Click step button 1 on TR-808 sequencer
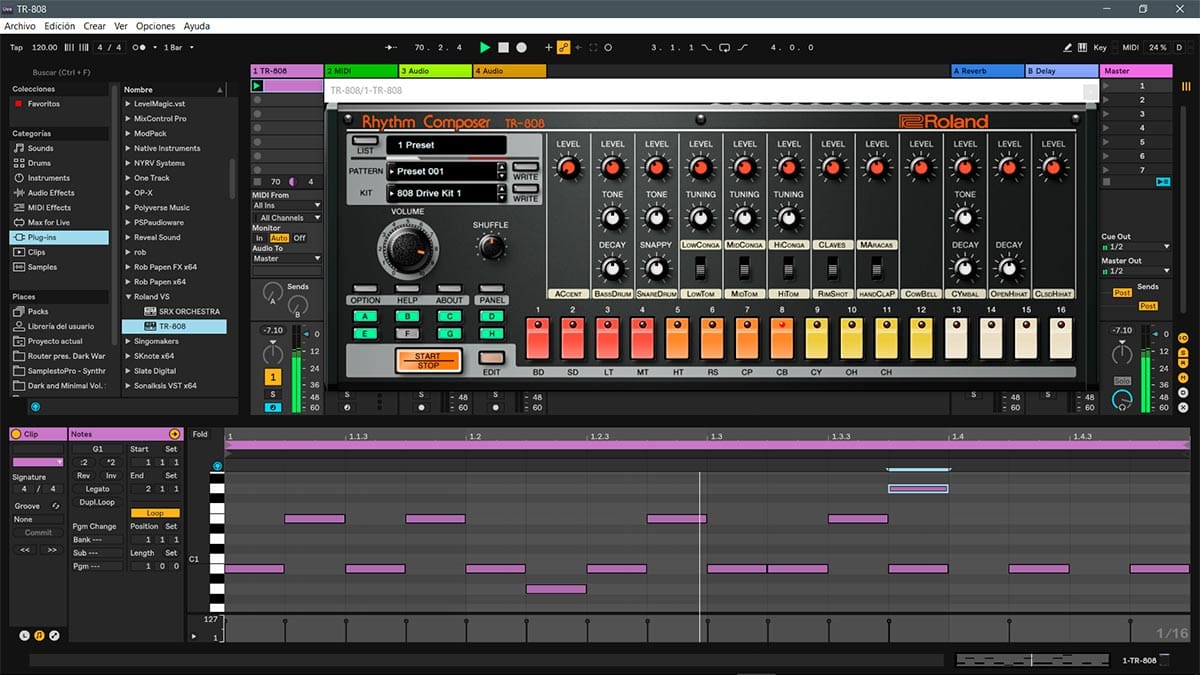Screen dimensions: 1200x675 point(538,339)
